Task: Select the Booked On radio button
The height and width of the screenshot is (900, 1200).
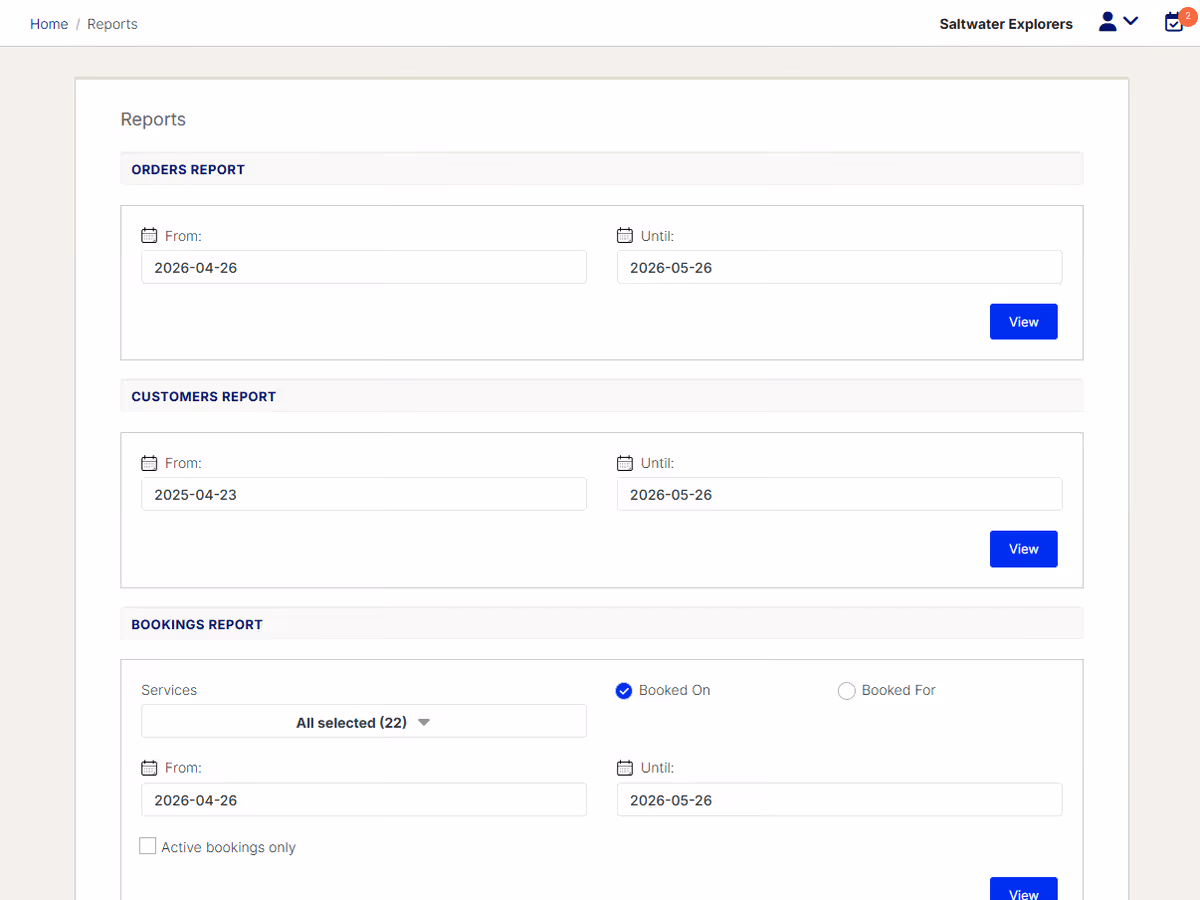Action: coord(624,691)
